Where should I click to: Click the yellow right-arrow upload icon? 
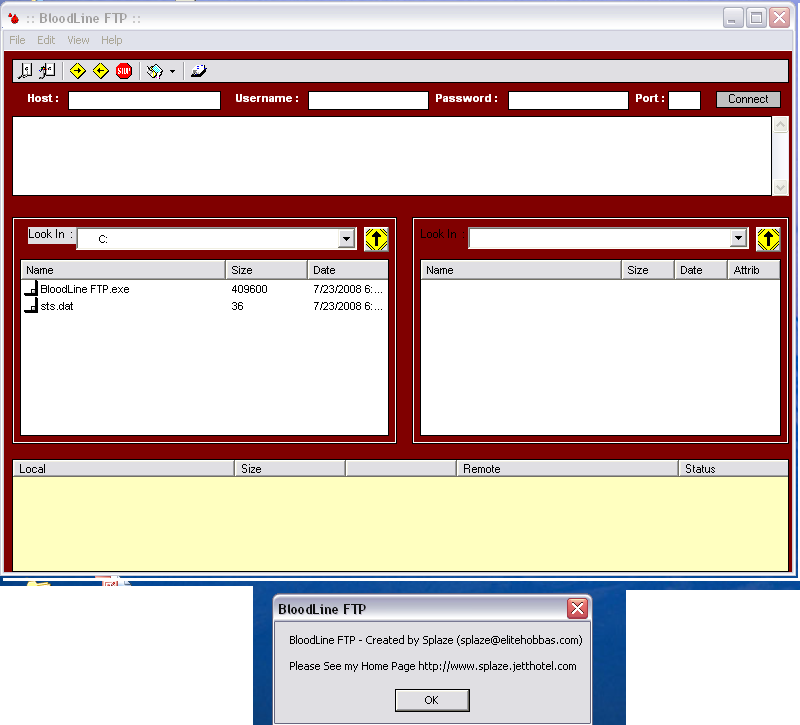coord(78,71)
